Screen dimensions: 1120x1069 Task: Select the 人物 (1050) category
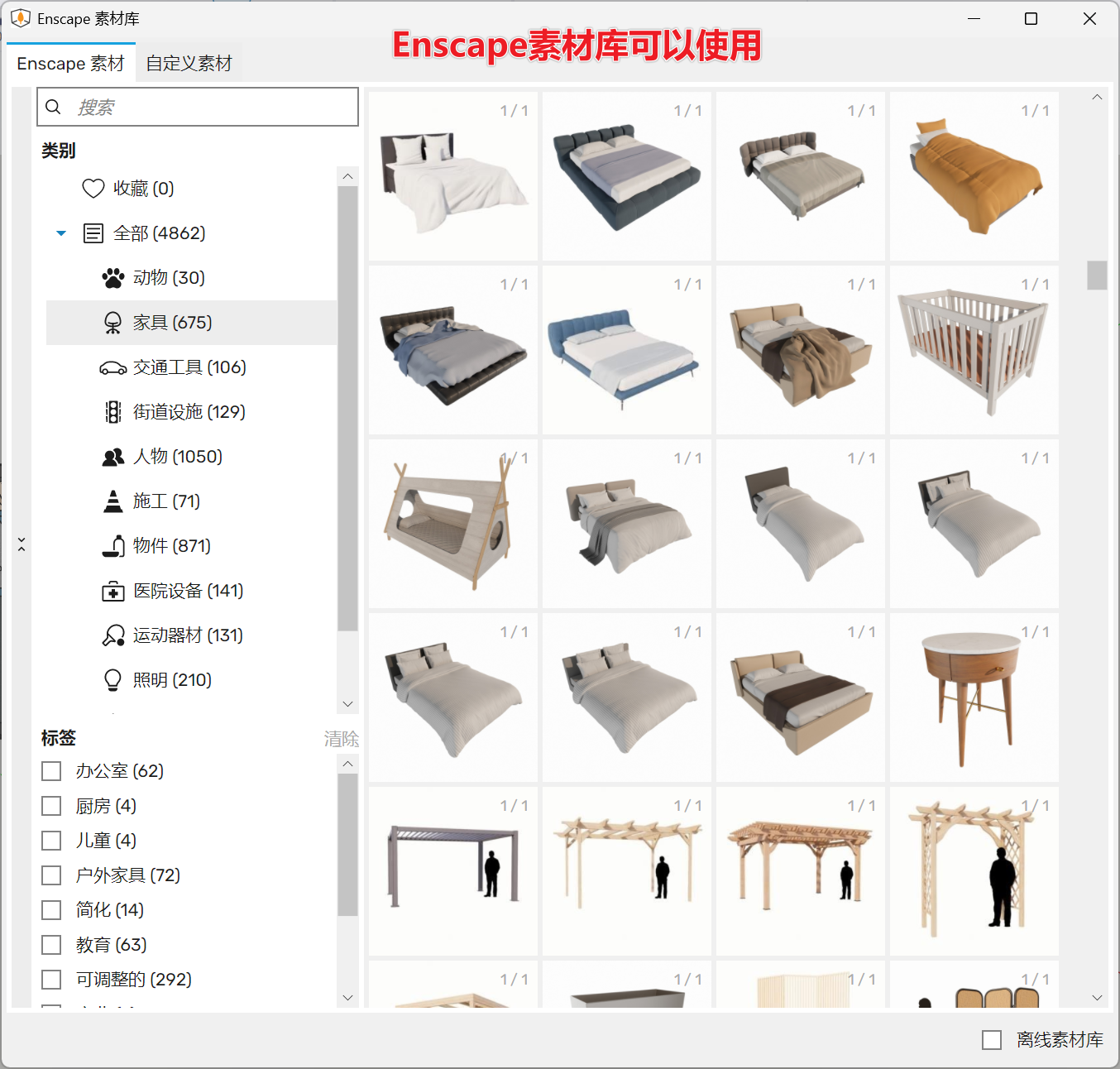[x=191, y=457]
